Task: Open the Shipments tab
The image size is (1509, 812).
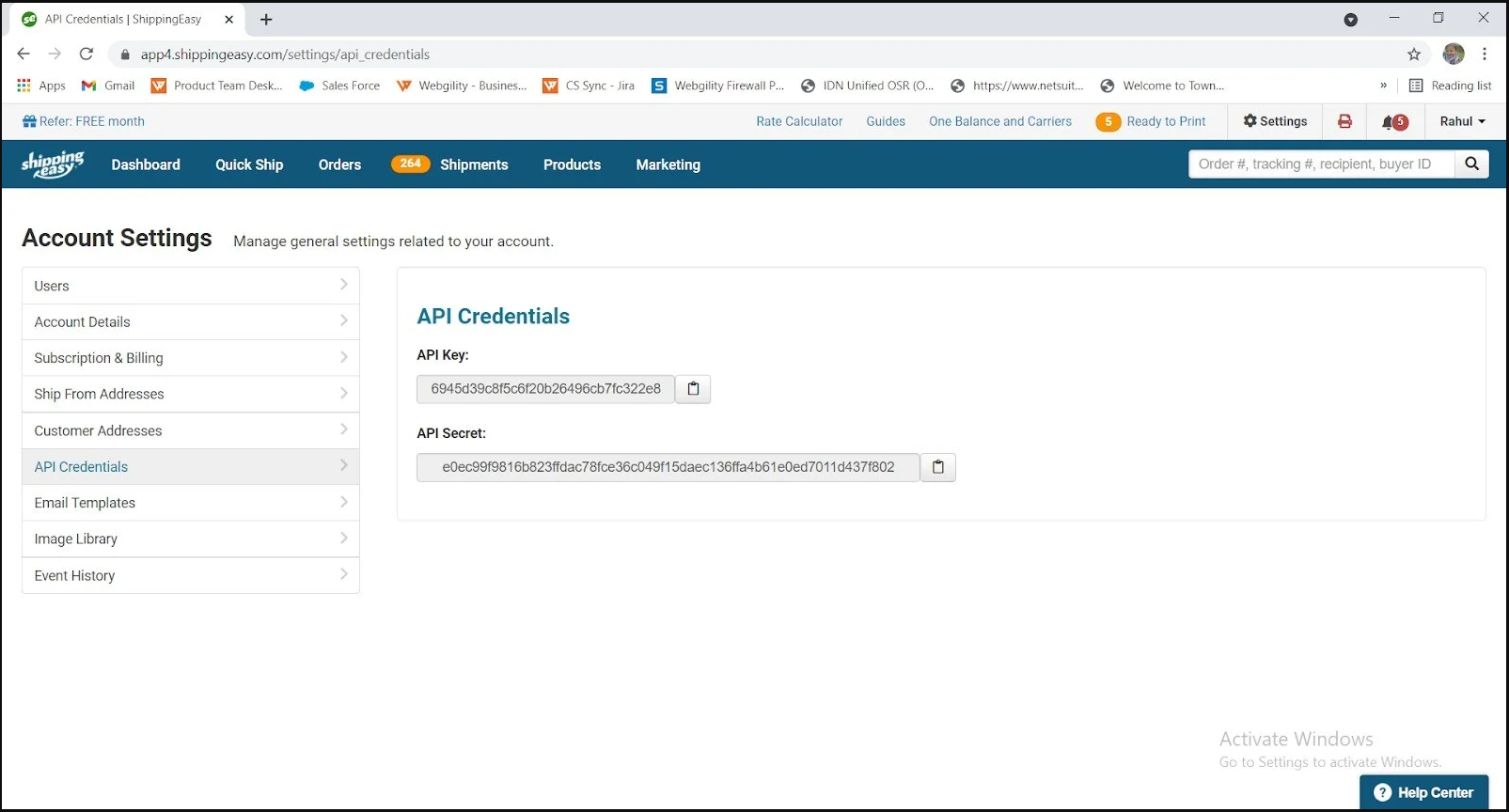Action: pos(474,164)
